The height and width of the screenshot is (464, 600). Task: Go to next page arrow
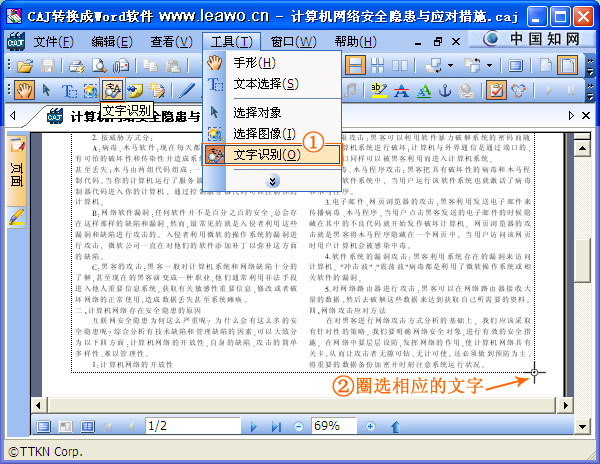click(253, 426)
